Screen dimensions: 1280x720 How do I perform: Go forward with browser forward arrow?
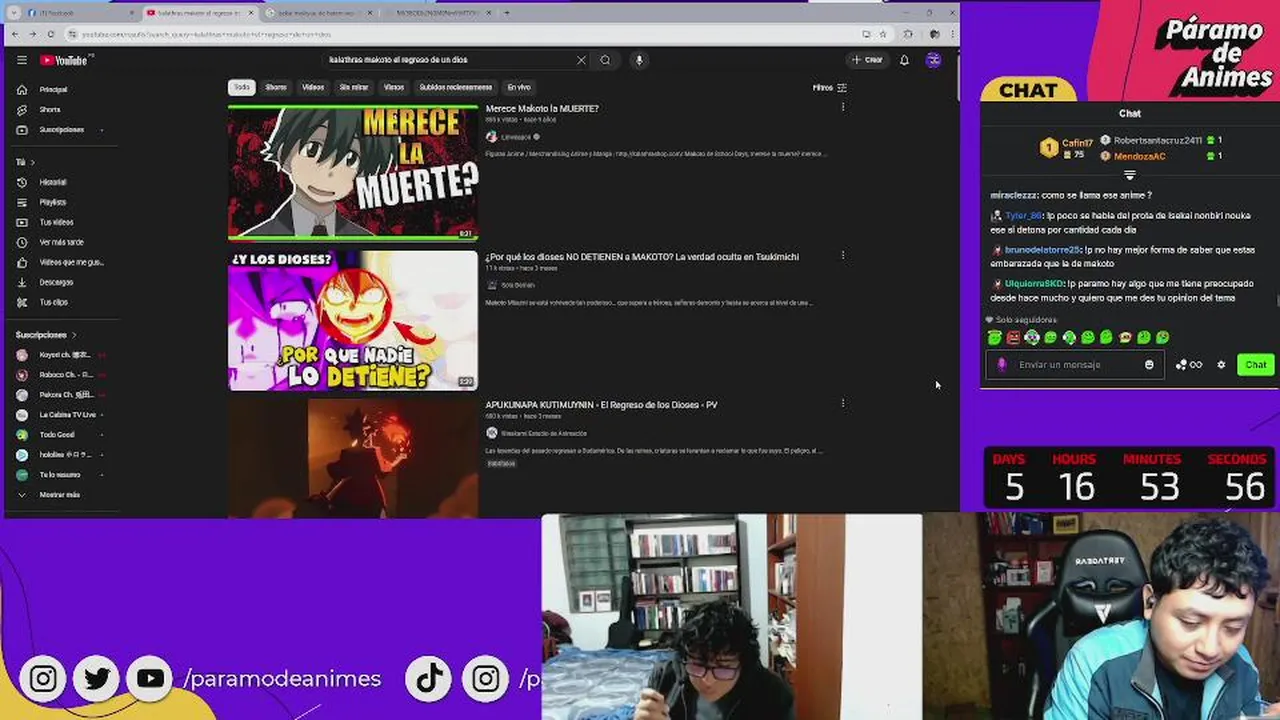33,34
